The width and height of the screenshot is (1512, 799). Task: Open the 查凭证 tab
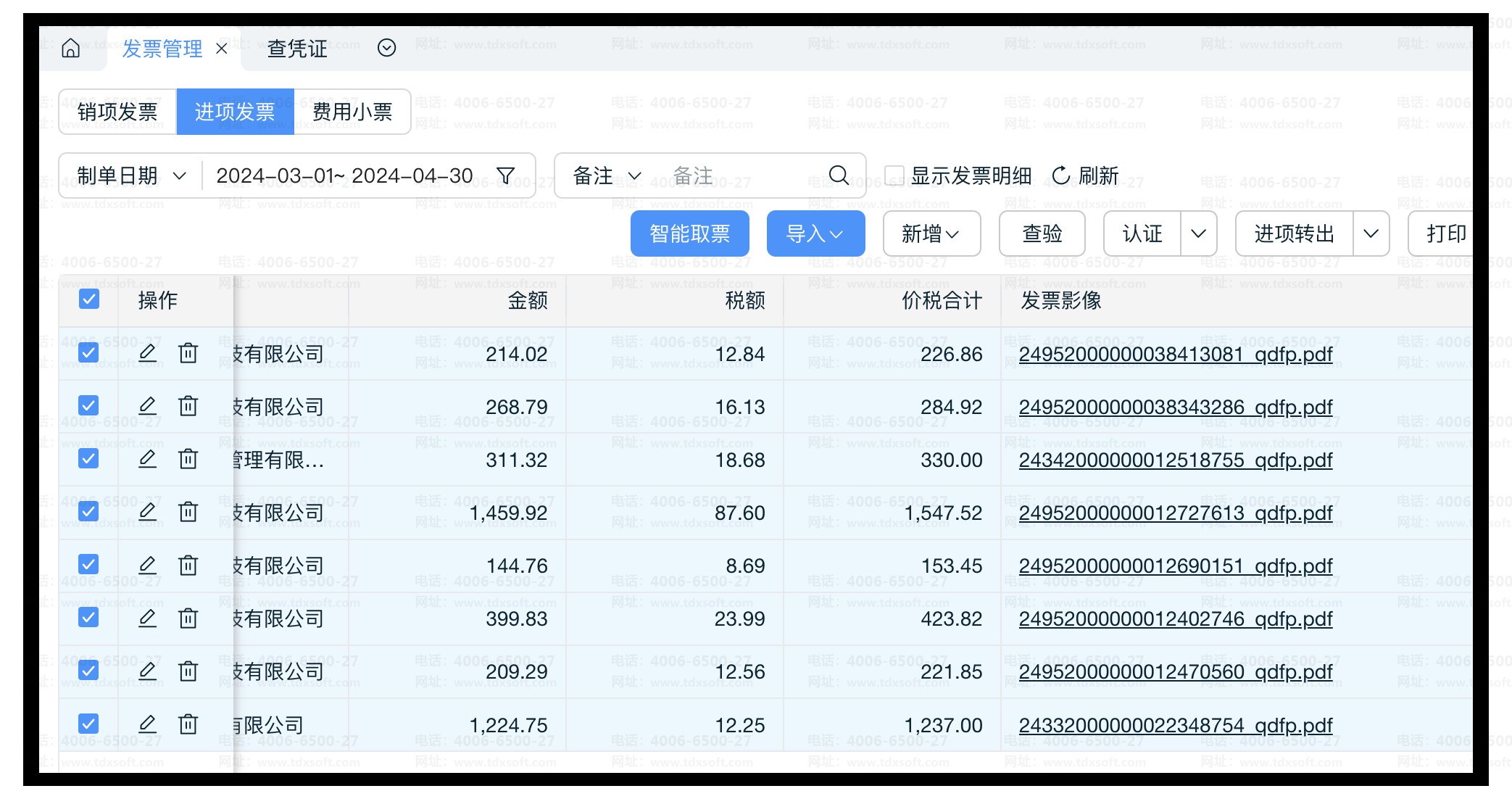297,49
